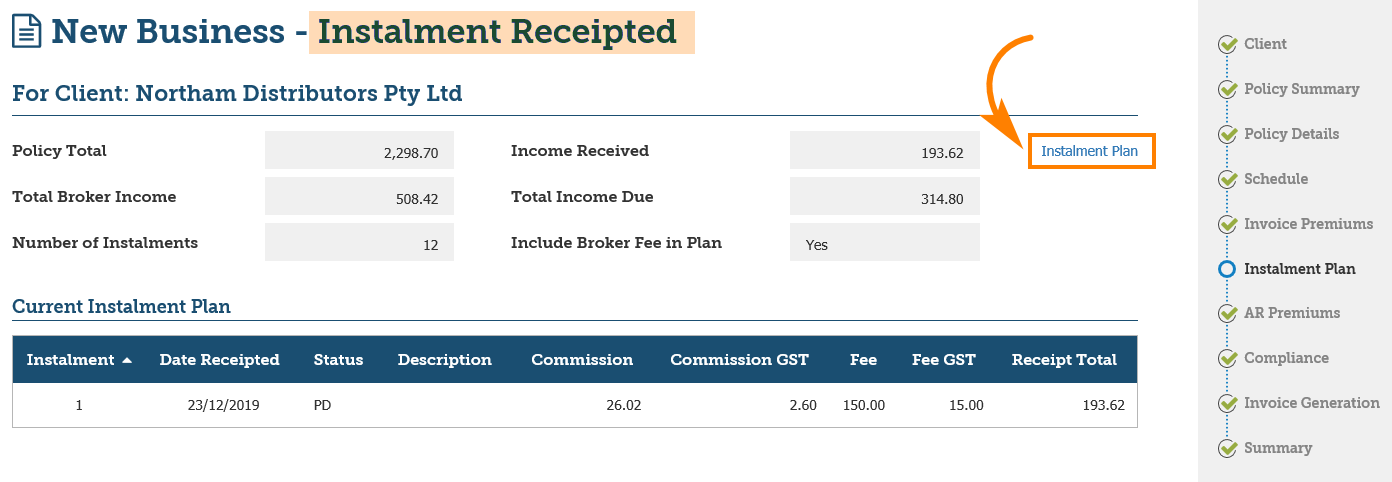Screen dimensions: 1392x482
Task: Click the Receipt Total column header
Action: [1064, 360]
